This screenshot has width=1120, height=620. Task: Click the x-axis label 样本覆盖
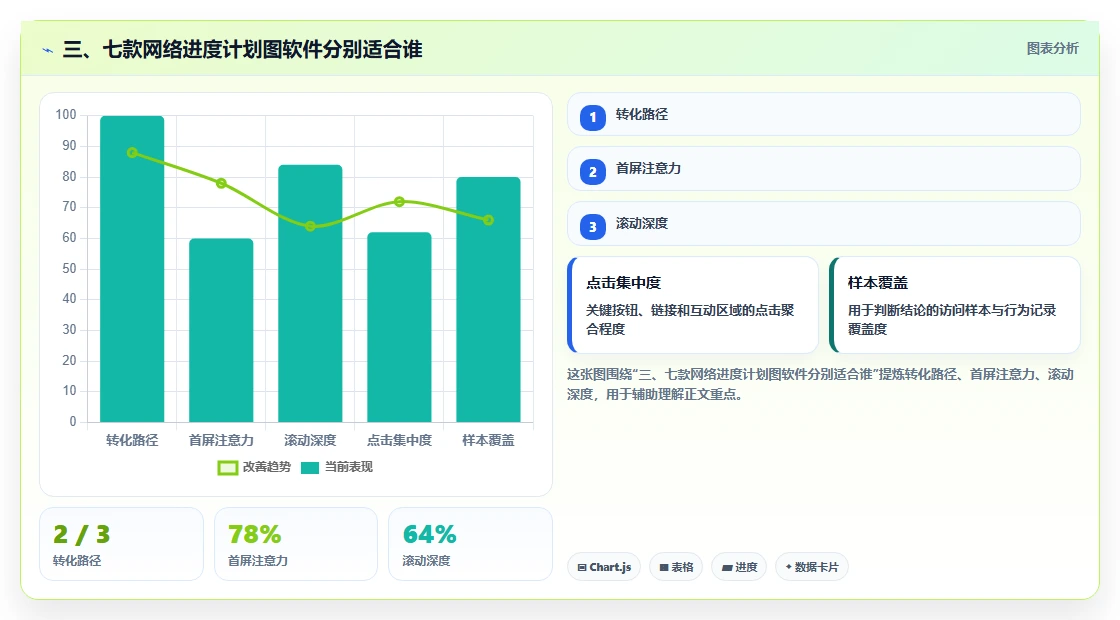(489, 440)
